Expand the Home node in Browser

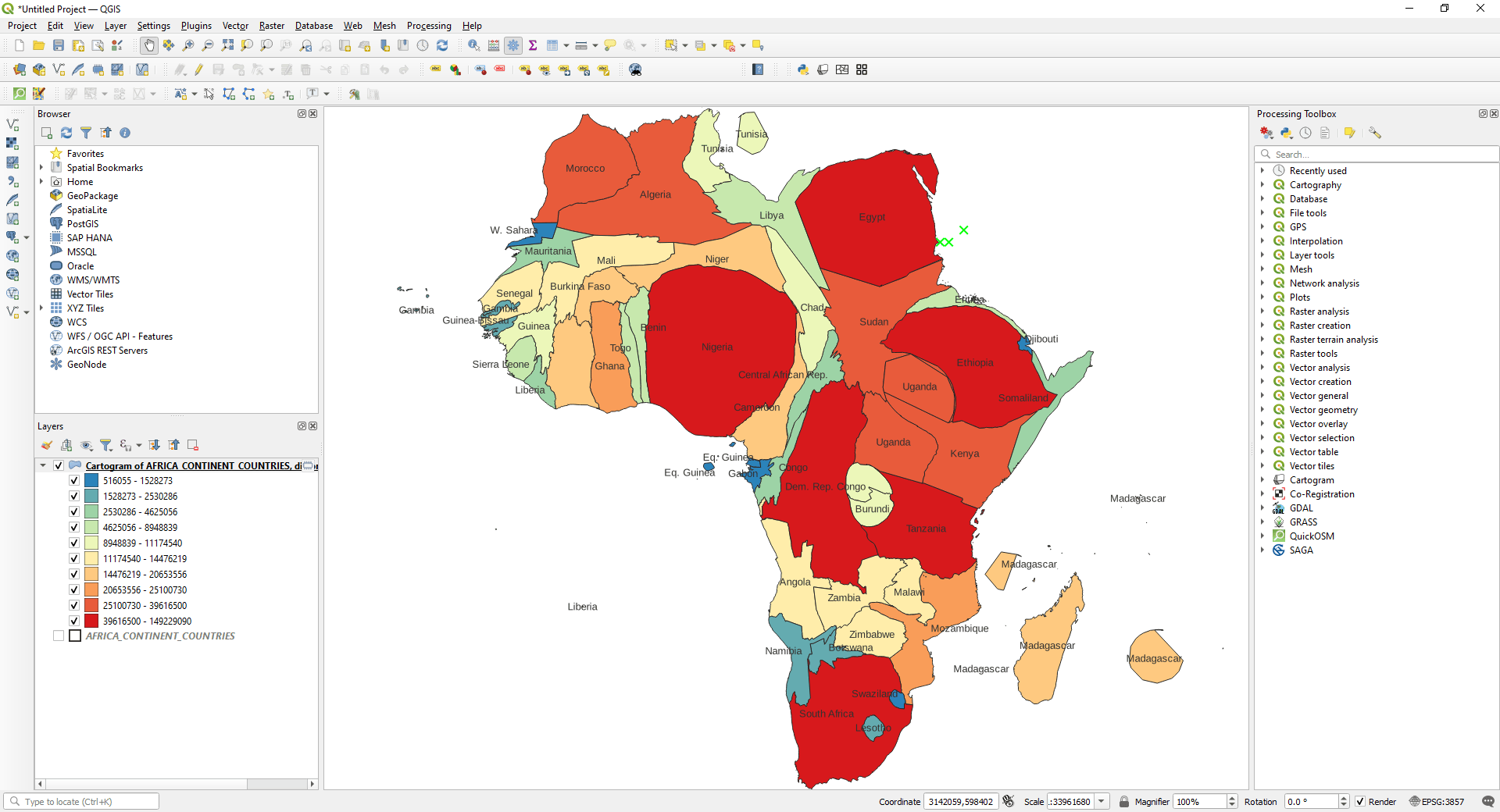[41, 182]
